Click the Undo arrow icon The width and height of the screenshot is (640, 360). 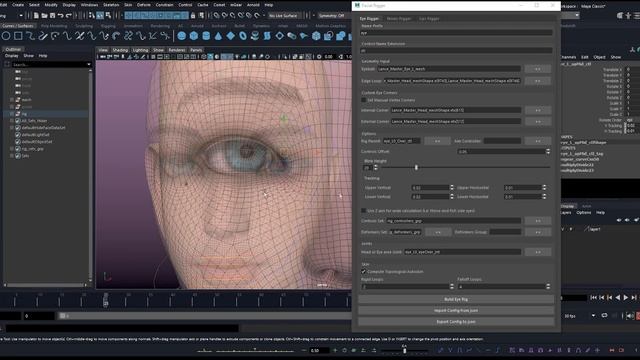pyautogui.click(x=60, y=16)
